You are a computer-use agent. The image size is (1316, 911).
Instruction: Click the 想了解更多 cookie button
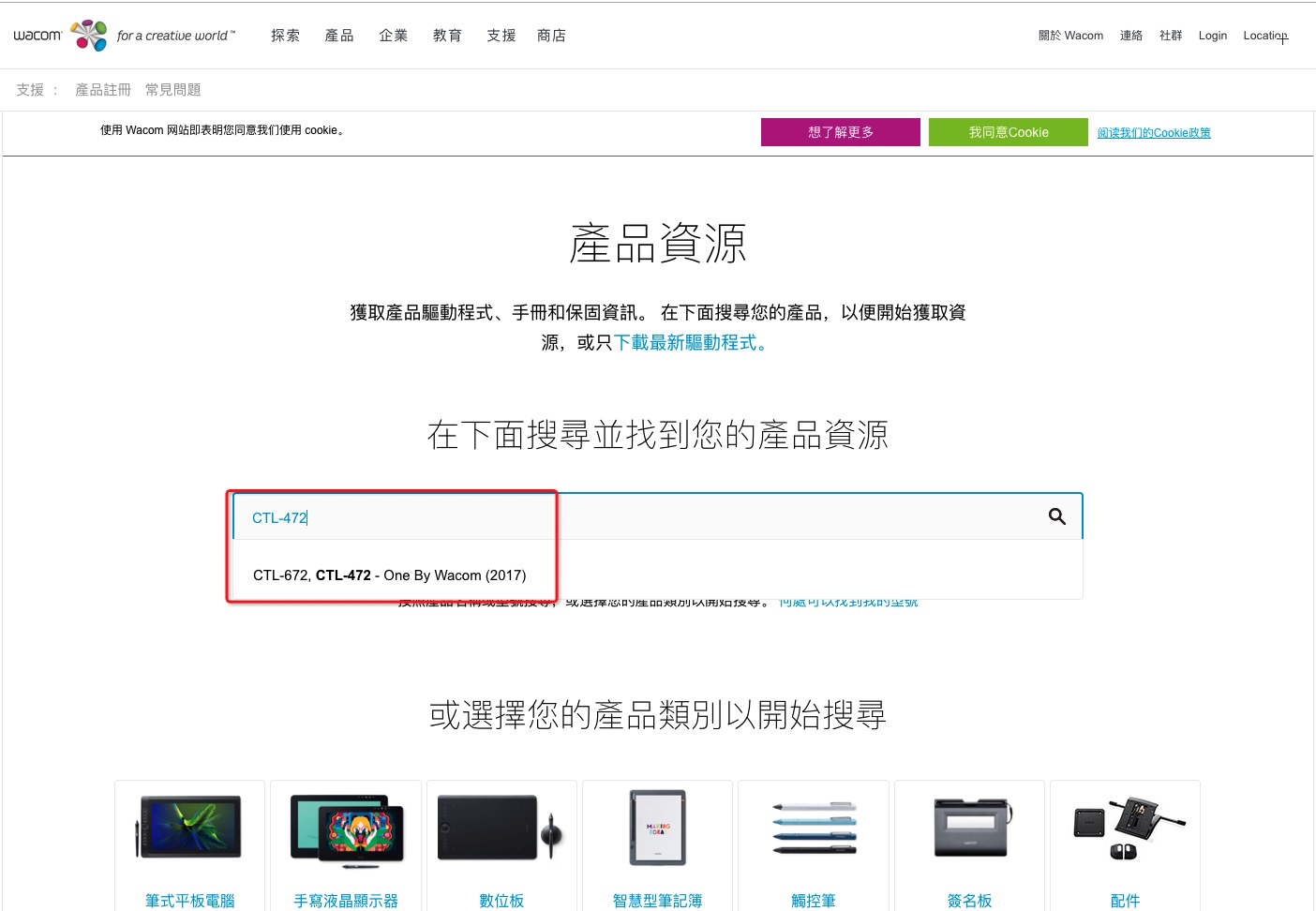(841, 132)
